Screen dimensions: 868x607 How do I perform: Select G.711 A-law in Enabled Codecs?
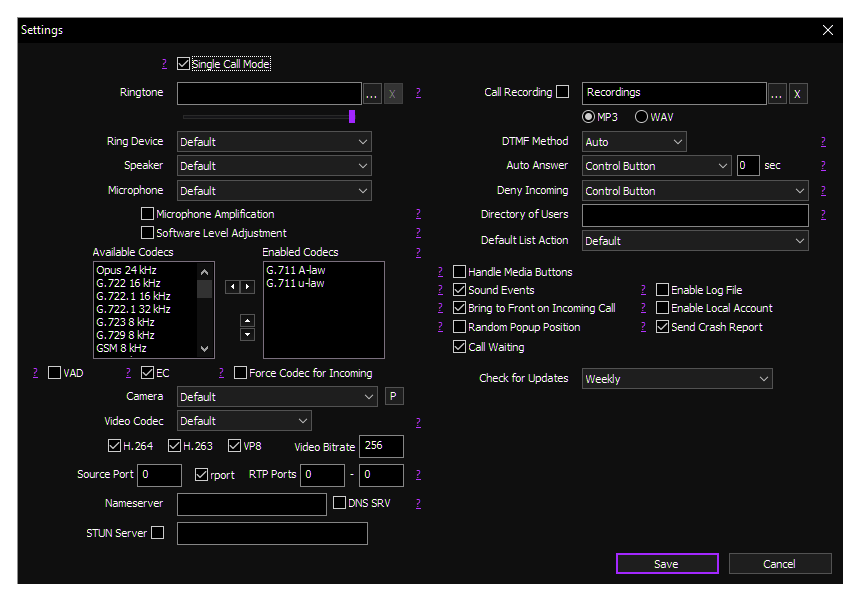(x=295, y=270)
